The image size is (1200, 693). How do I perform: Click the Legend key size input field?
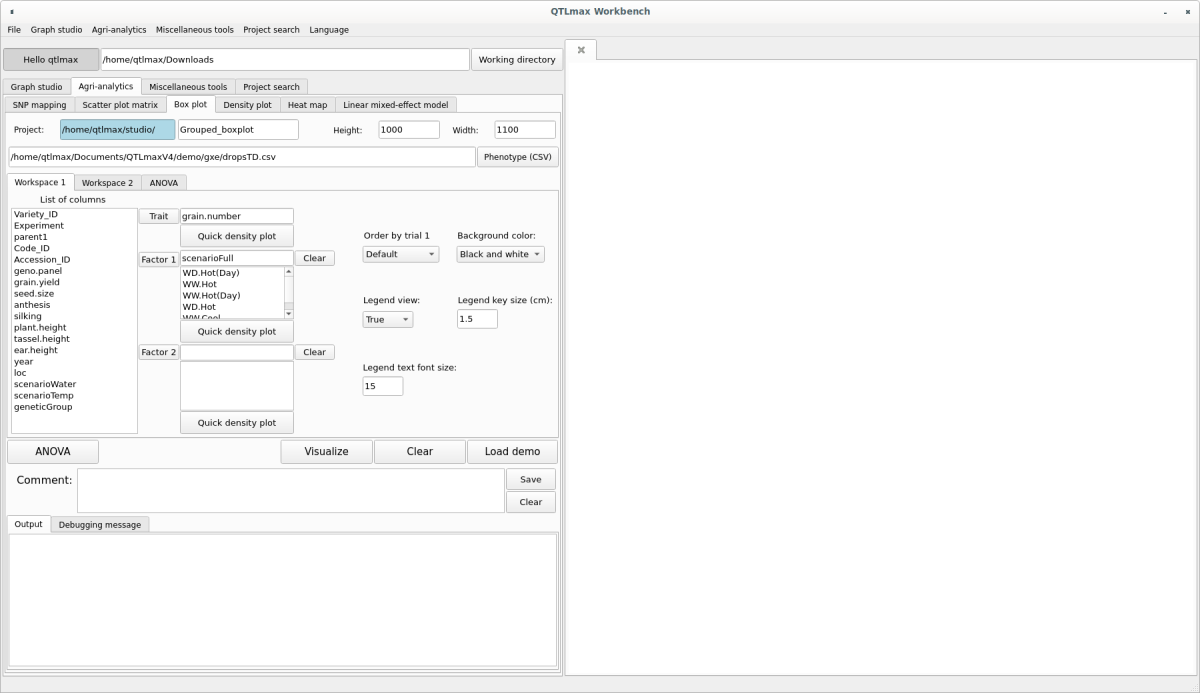point(477,319)
